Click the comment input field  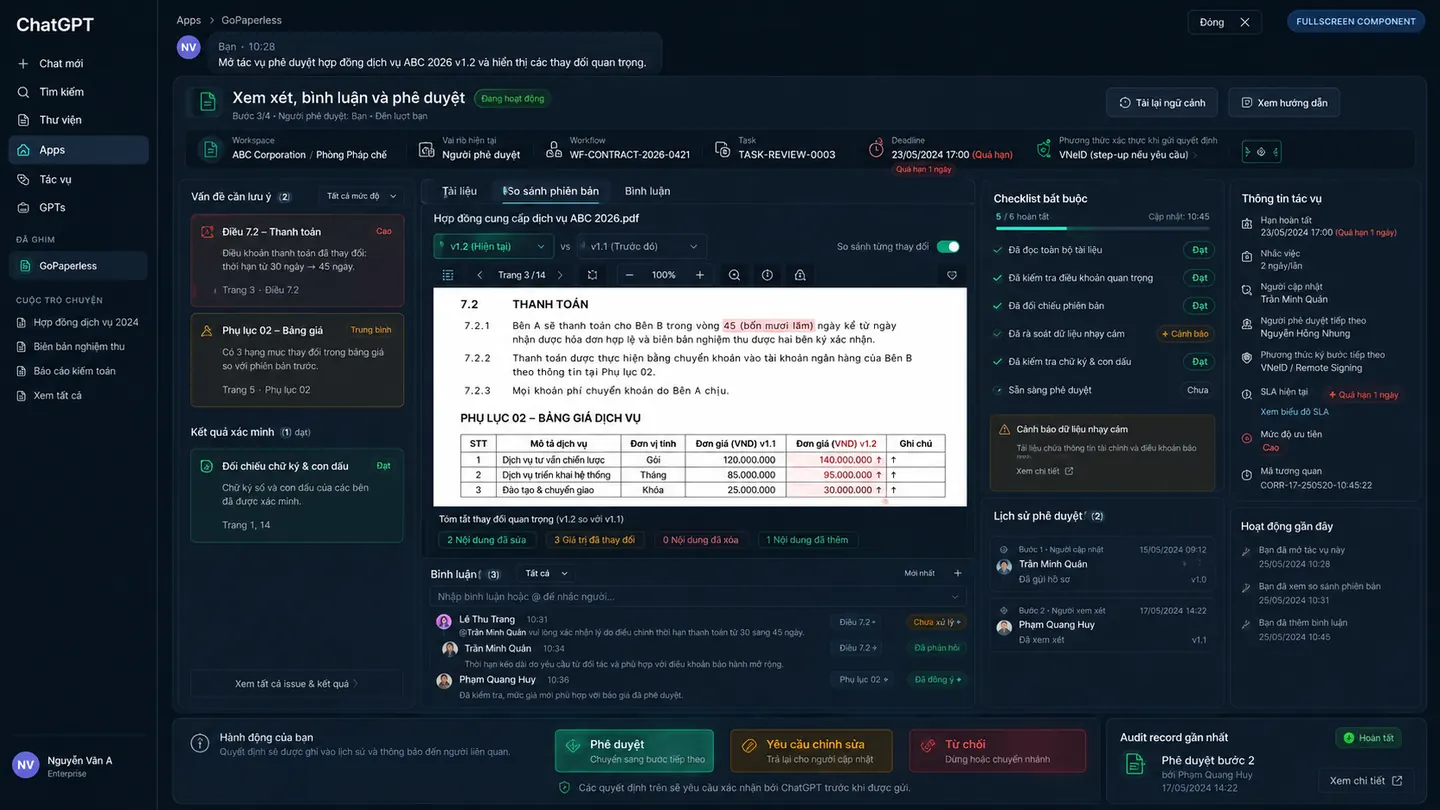click(697, 597)
